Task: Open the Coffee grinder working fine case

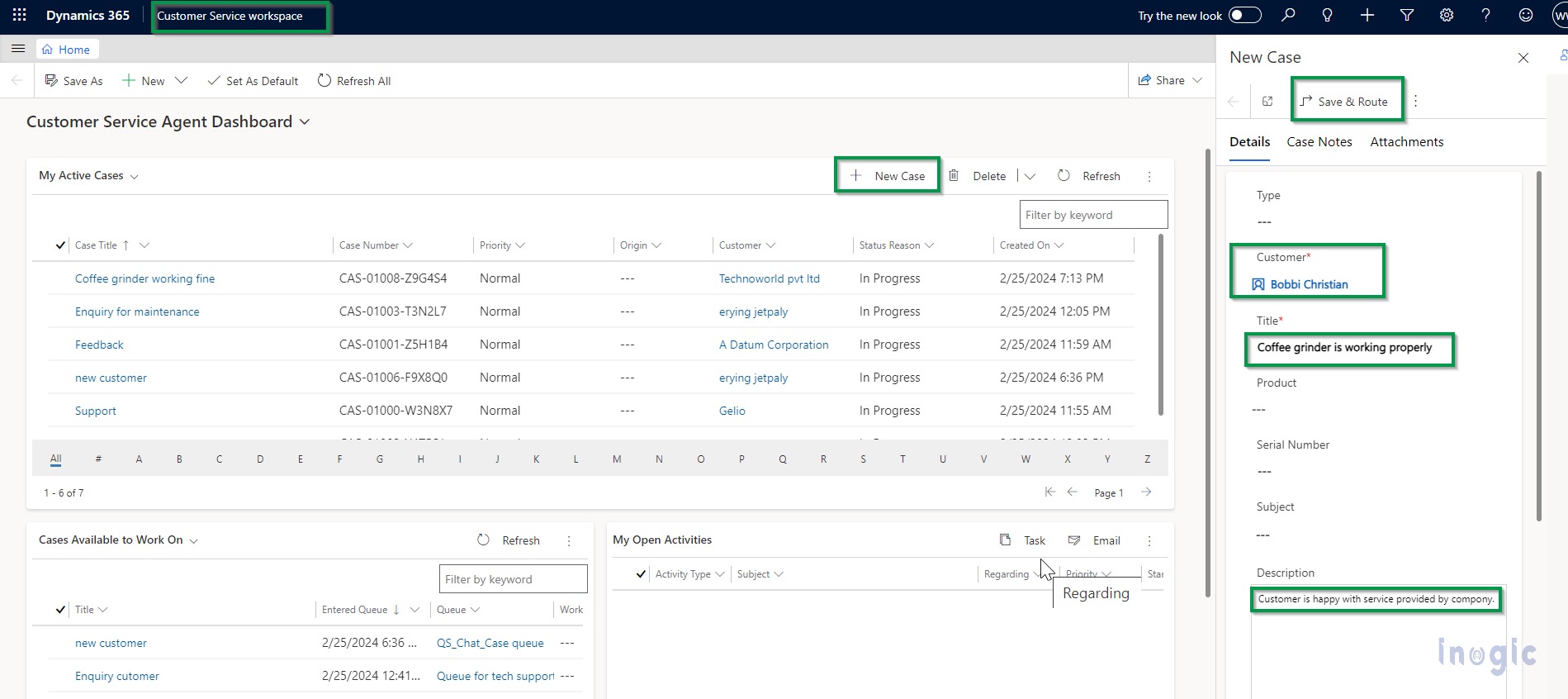Action: coord(144,278)
